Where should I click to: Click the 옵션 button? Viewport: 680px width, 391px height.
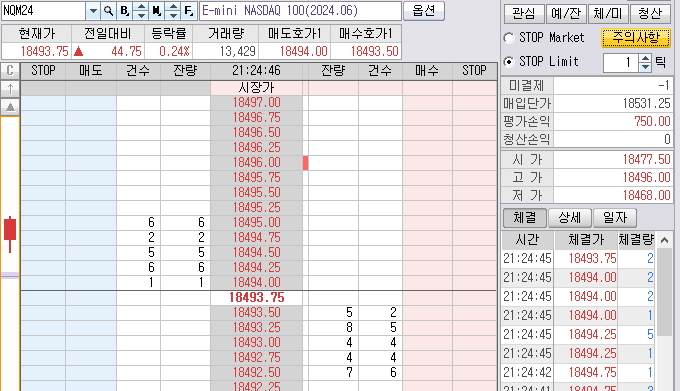424,11
